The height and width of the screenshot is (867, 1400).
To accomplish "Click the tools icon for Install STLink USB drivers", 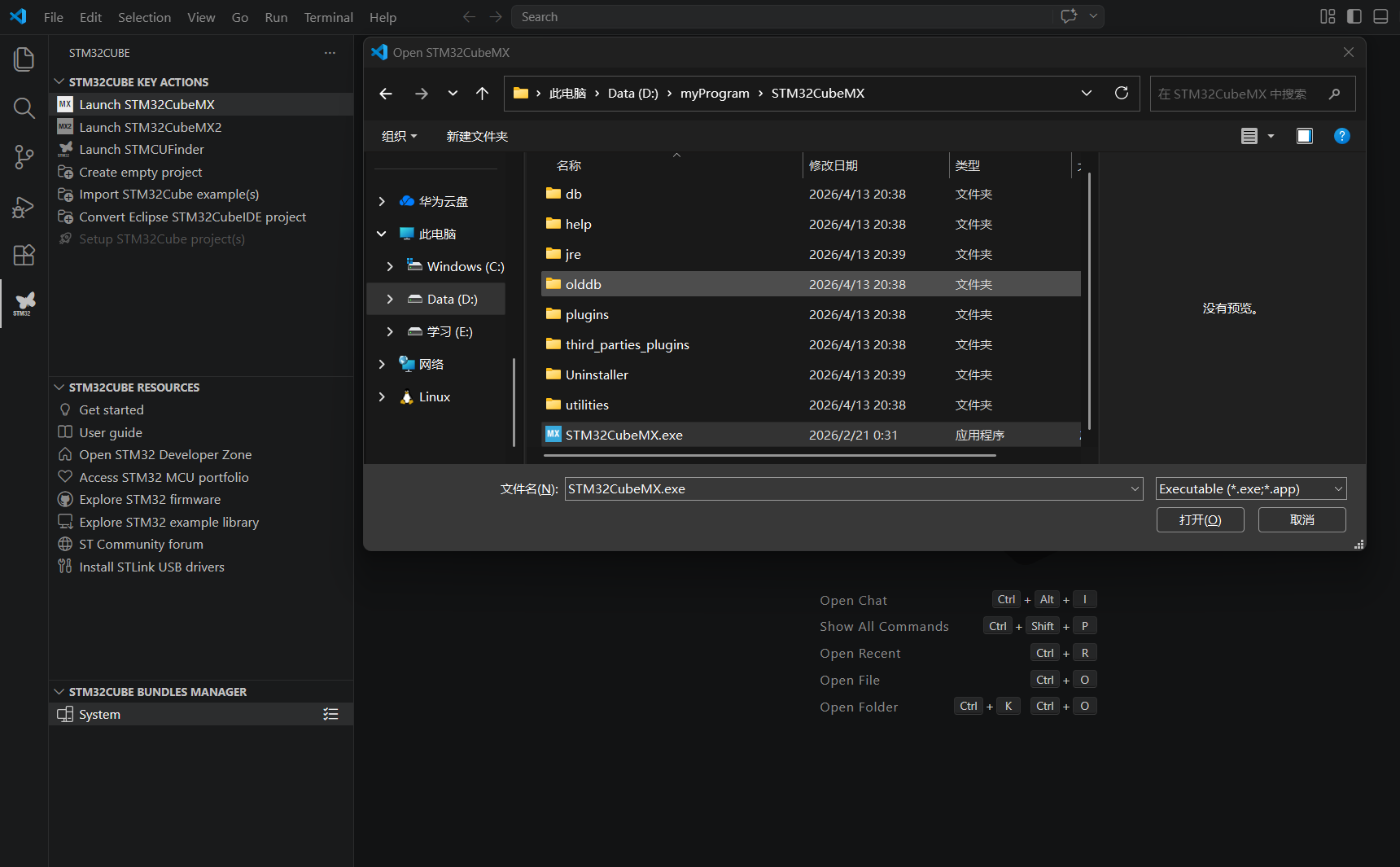I will pos(65,567).
